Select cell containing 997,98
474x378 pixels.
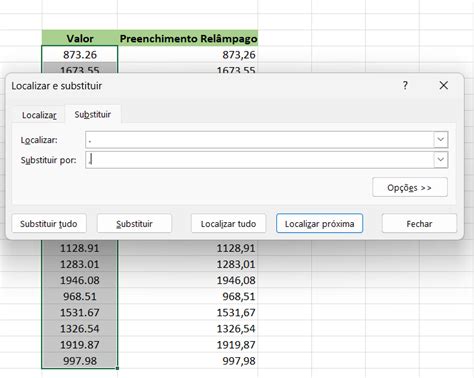tap(188, 360)
